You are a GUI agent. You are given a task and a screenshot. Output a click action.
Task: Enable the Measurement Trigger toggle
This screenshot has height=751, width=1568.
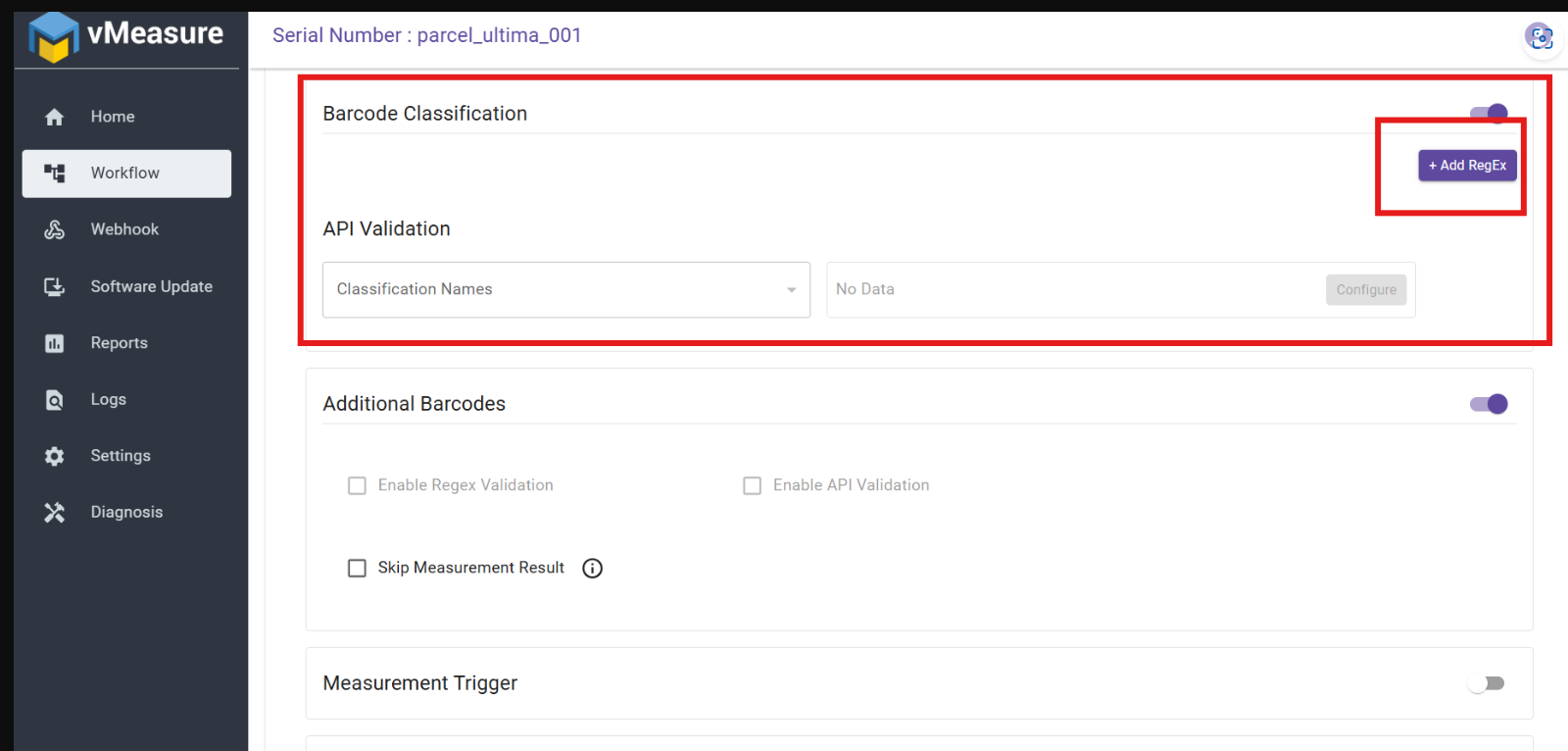pyautogui.click(x=1486, y=683)
